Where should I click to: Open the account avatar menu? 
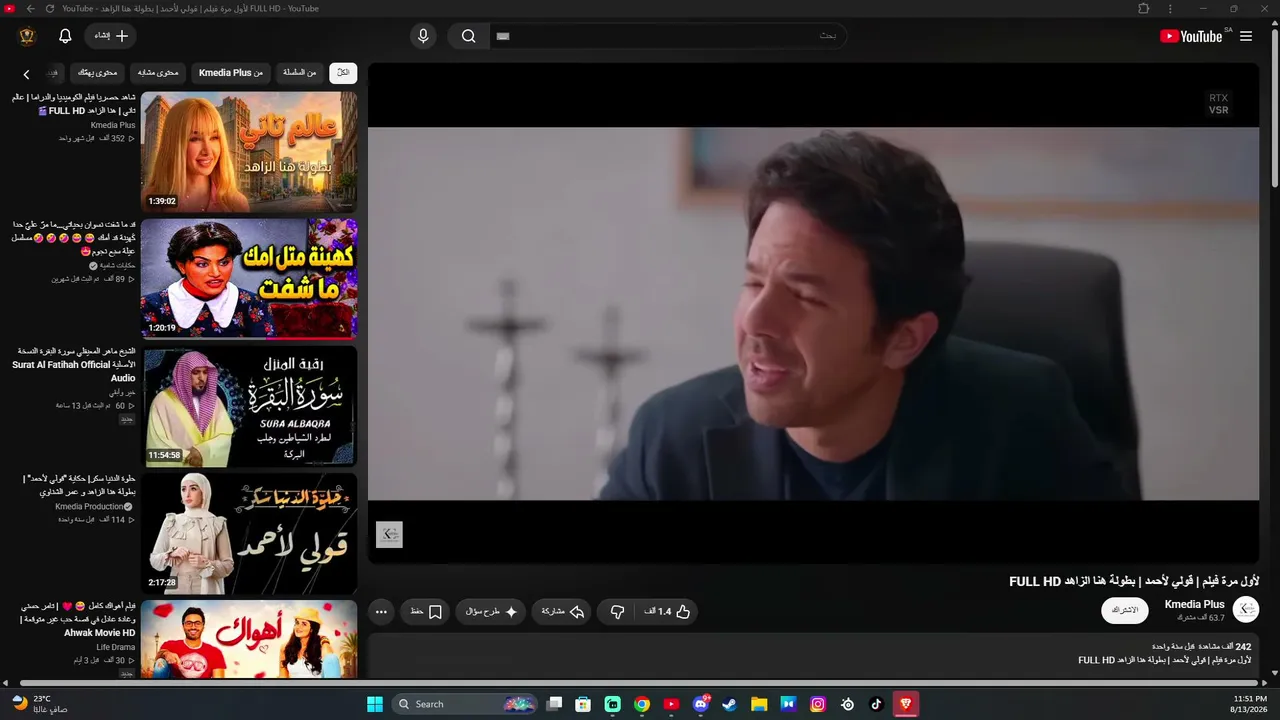[x=27, y=36]
